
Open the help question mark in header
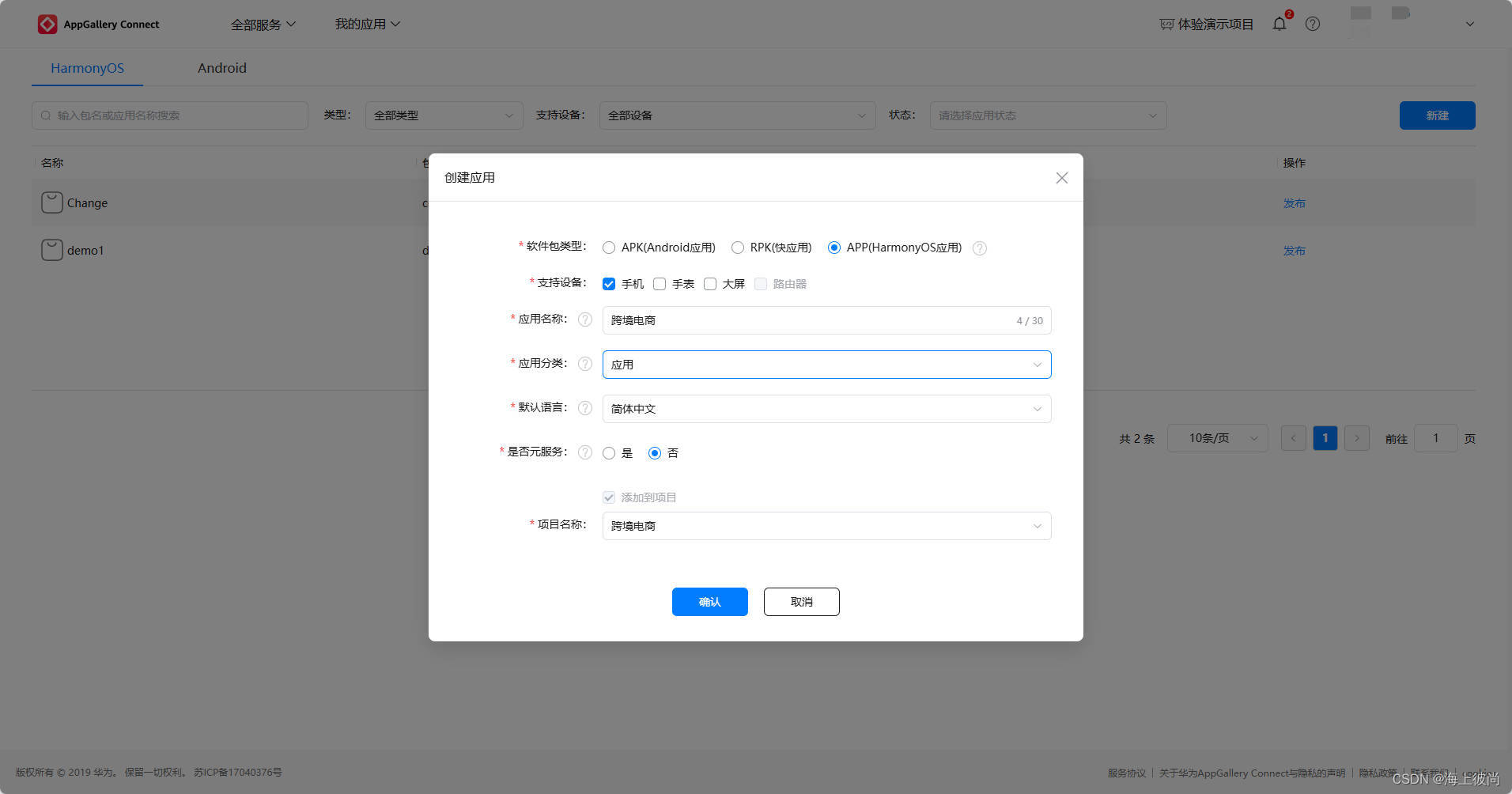coord(1313,24)
